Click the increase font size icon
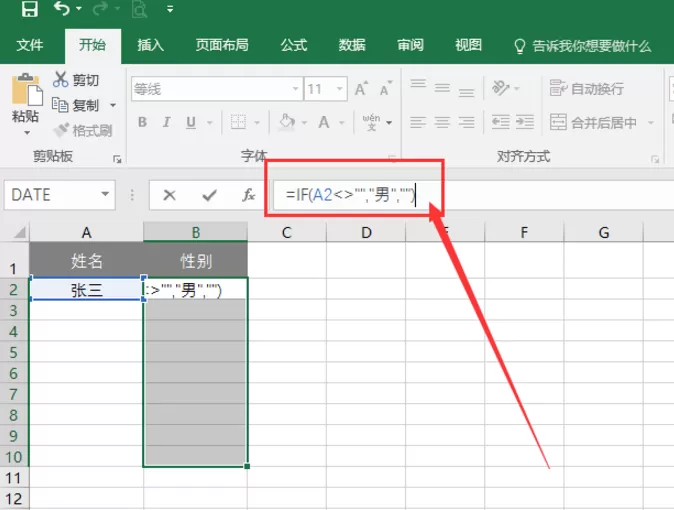 [362, 88]
